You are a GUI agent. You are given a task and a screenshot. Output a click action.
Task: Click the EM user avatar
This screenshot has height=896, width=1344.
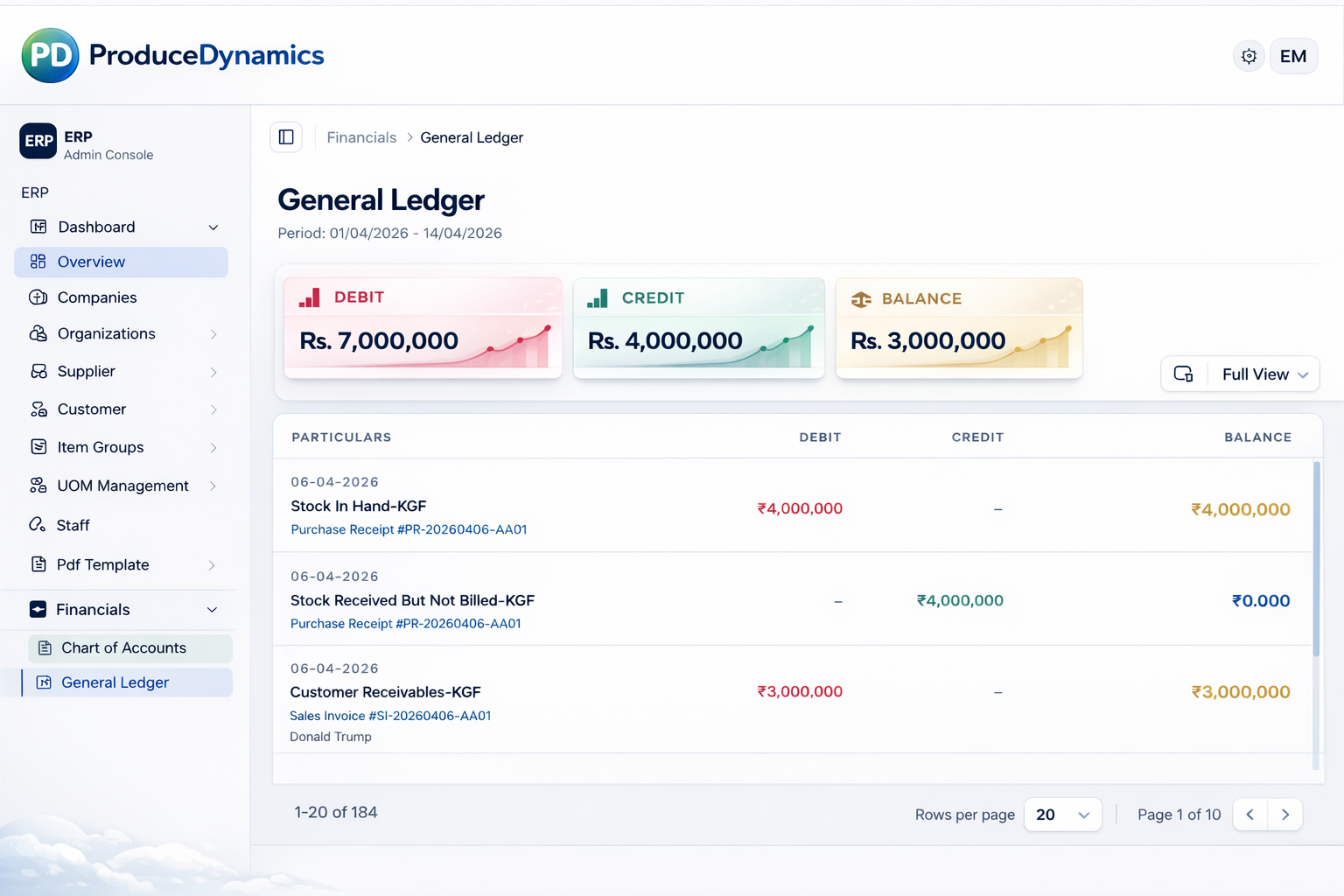[1293, 55]
